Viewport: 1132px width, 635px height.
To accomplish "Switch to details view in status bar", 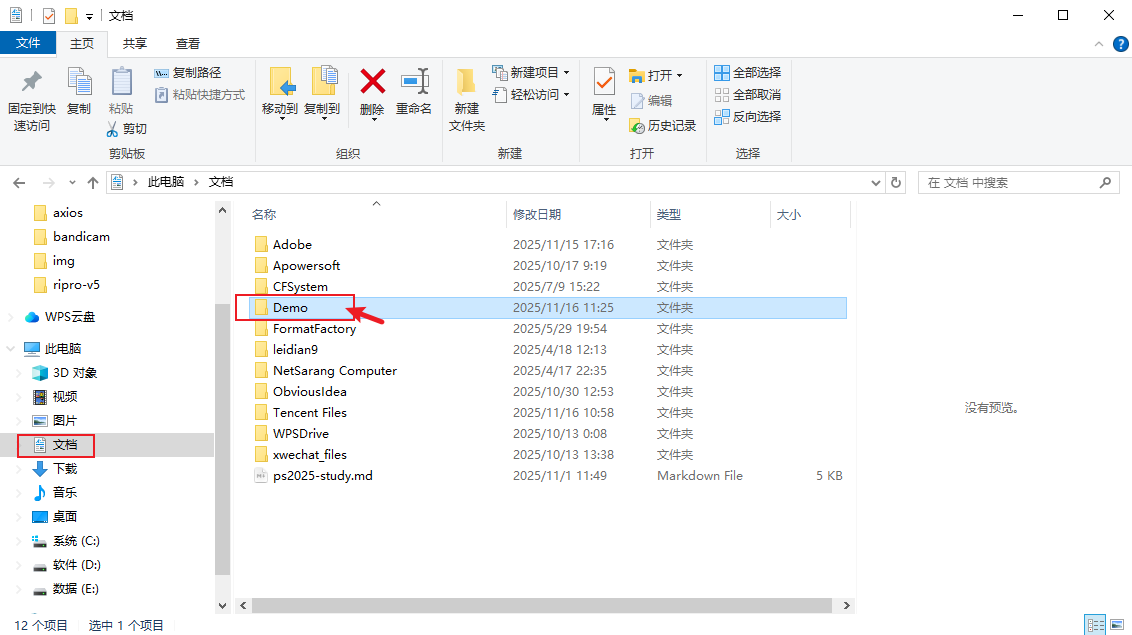I will [x=1096, y=625].
